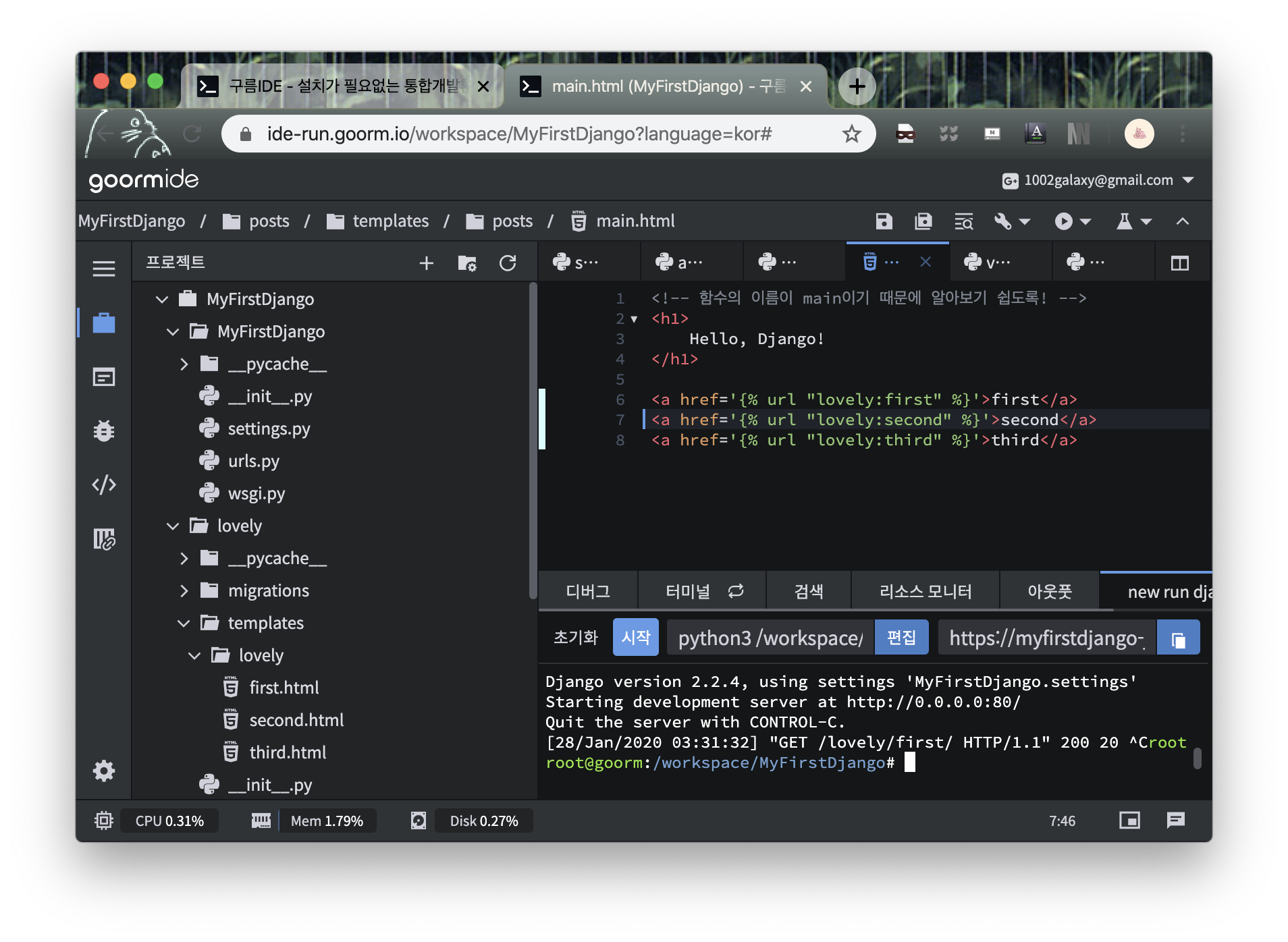Viewport: 1288px width, 942px height.
Task: Fold the h1 block on line 2
Action: point(634,319)
